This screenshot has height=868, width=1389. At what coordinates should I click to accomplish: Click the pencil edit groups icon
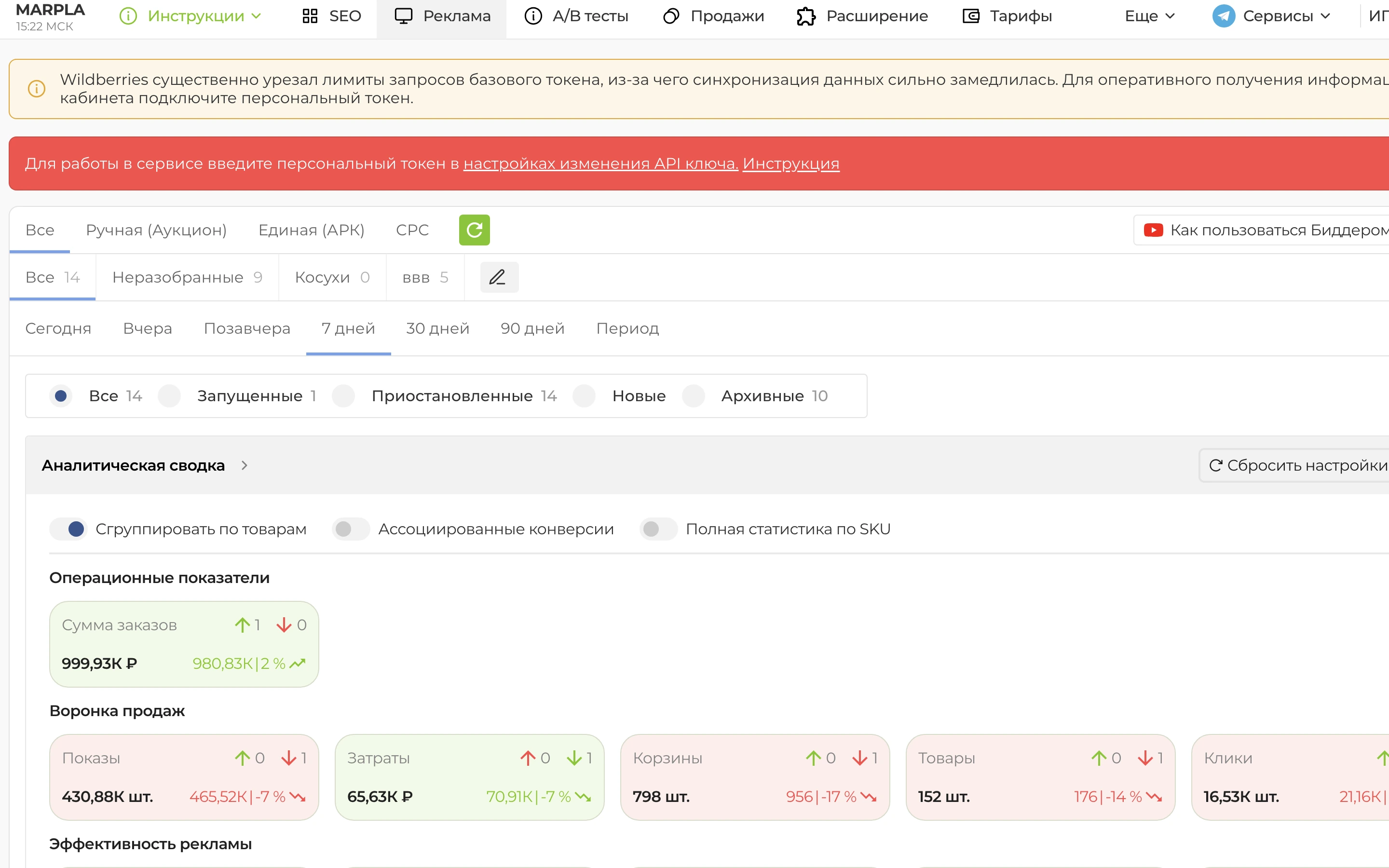click(x=499, y=277)
